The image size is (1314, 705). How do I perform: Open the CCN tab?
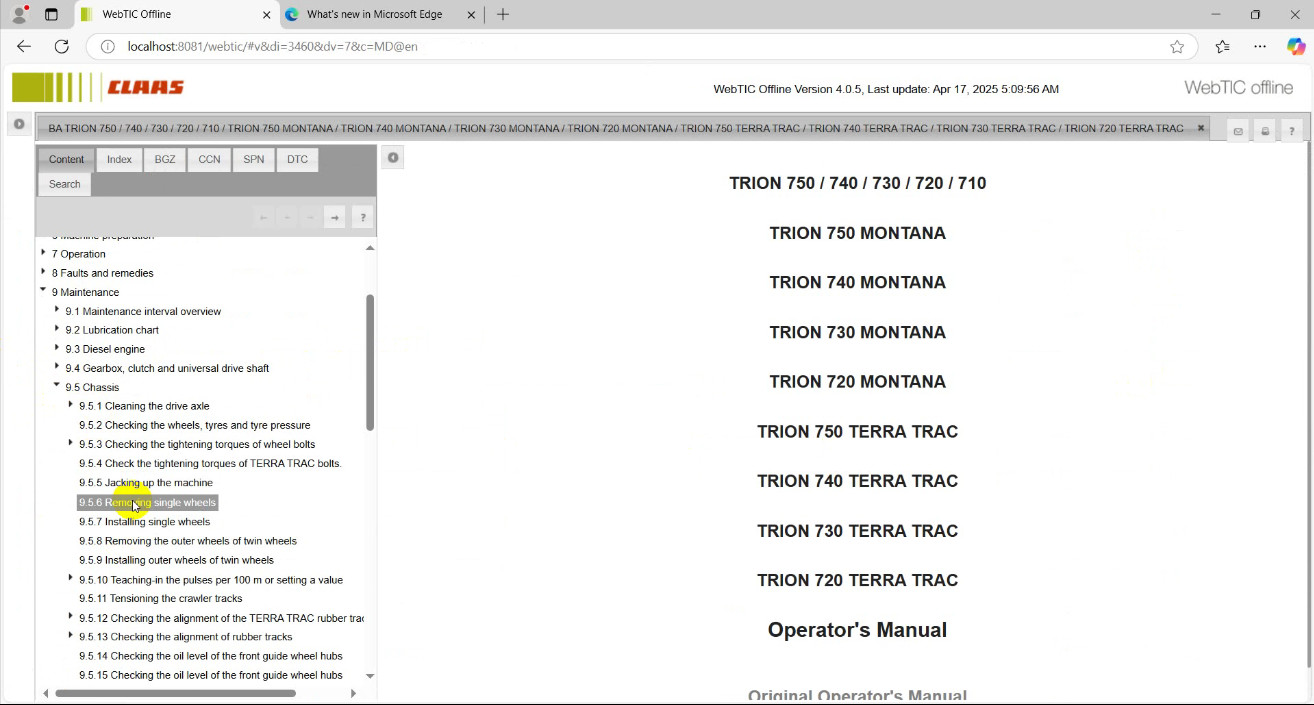[209, 160]
